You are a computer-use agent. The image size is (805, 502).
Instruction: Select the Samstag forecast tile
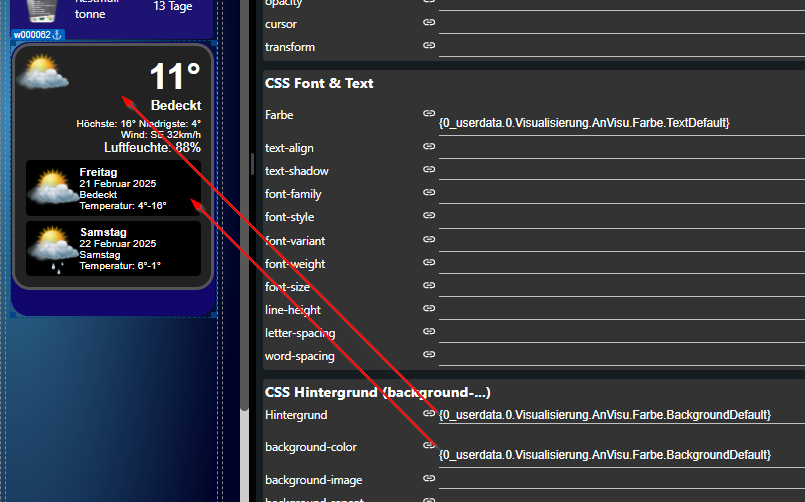(113, 248)
